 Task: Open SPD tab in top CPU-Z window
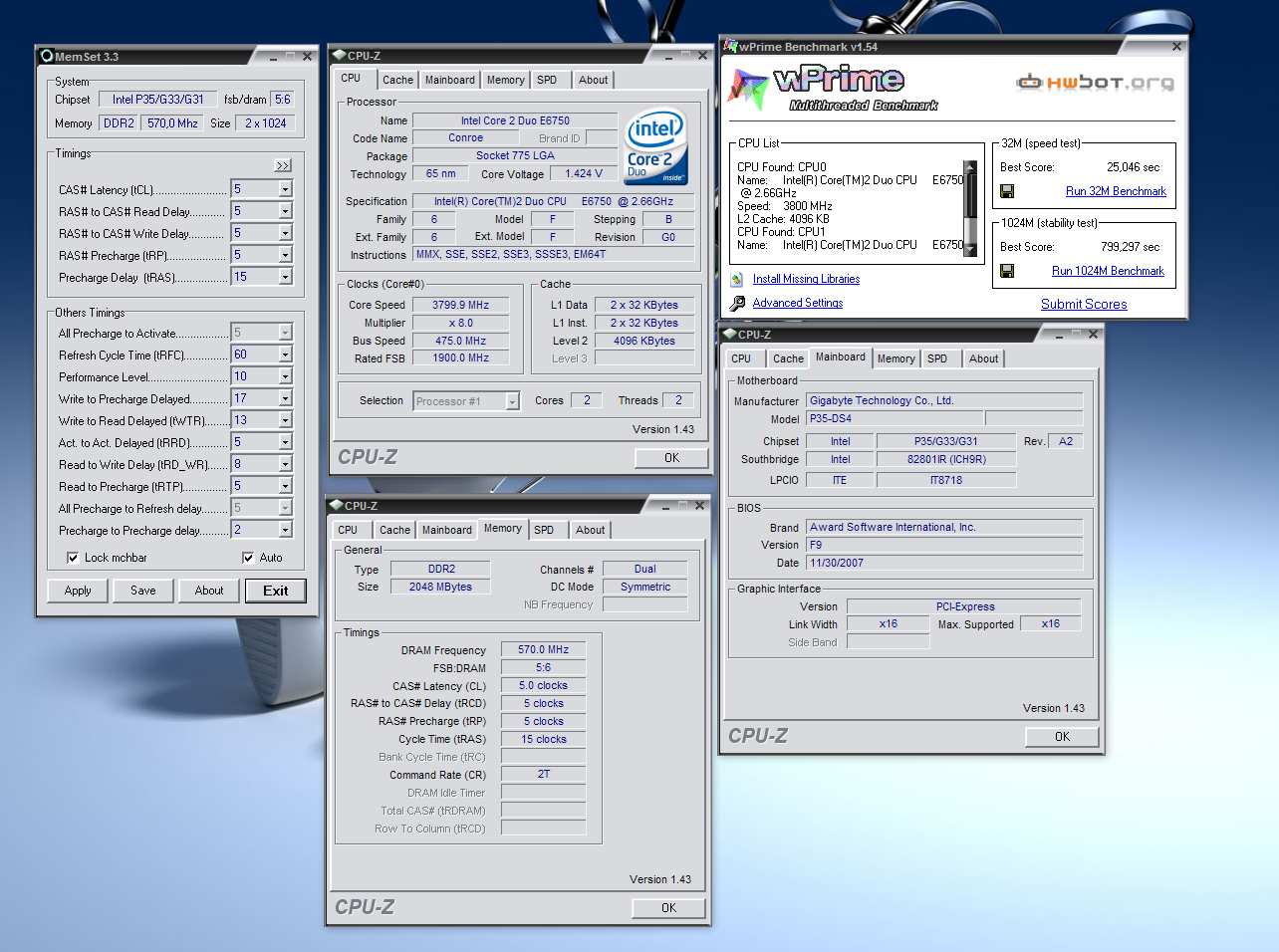tap(547, 80)
